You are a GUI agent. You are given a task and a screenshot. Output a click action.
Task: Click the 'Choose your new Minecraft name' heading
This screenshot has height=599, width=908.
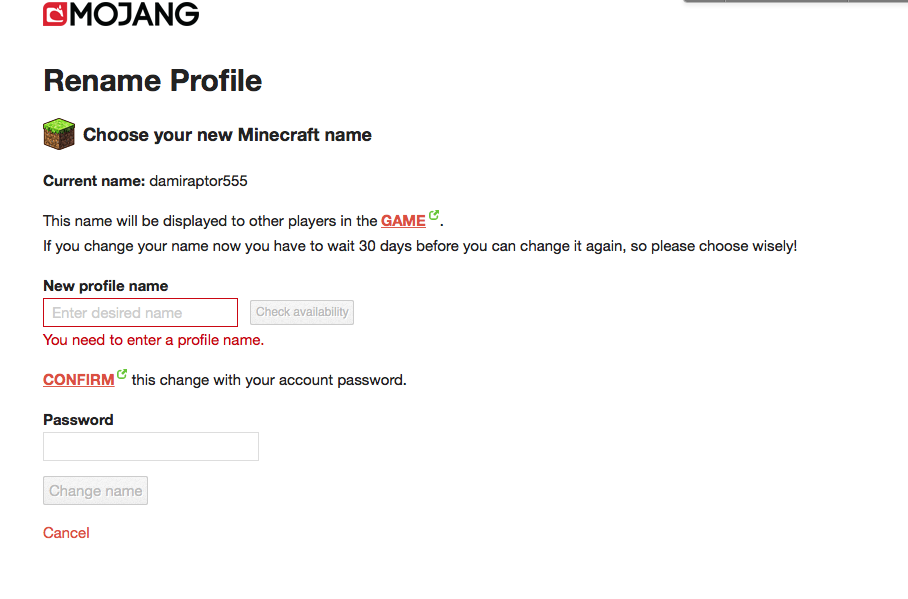(227, 134)
